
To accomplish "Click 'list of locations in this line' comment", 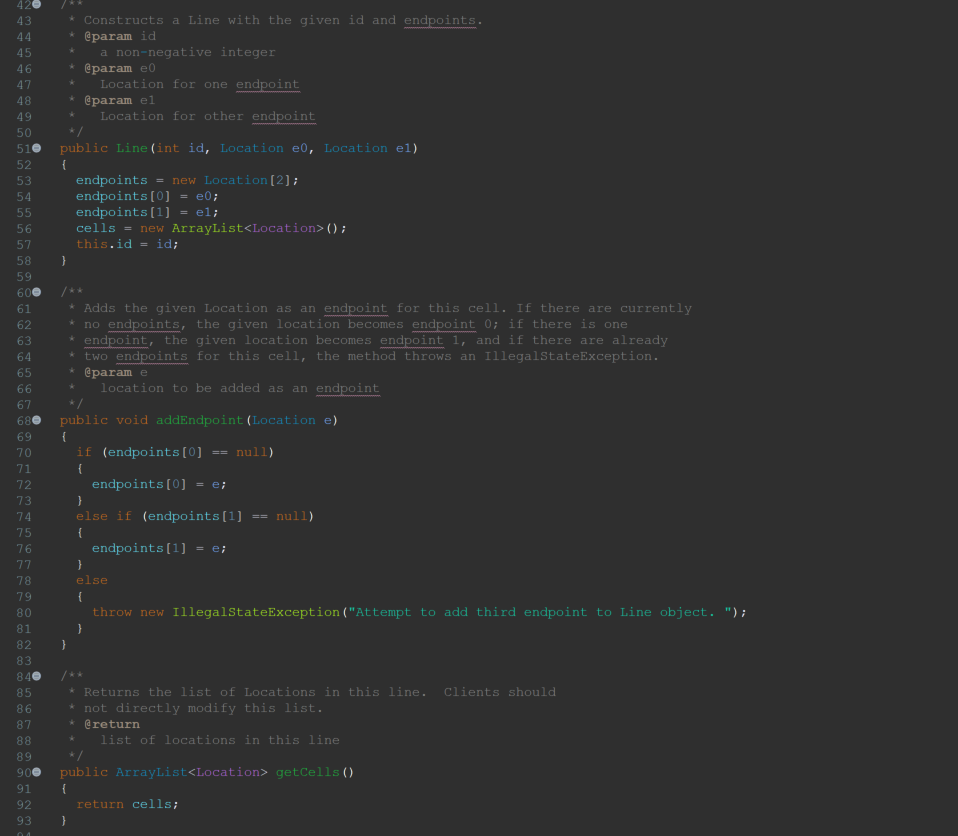I will click(x=220, y=740).
